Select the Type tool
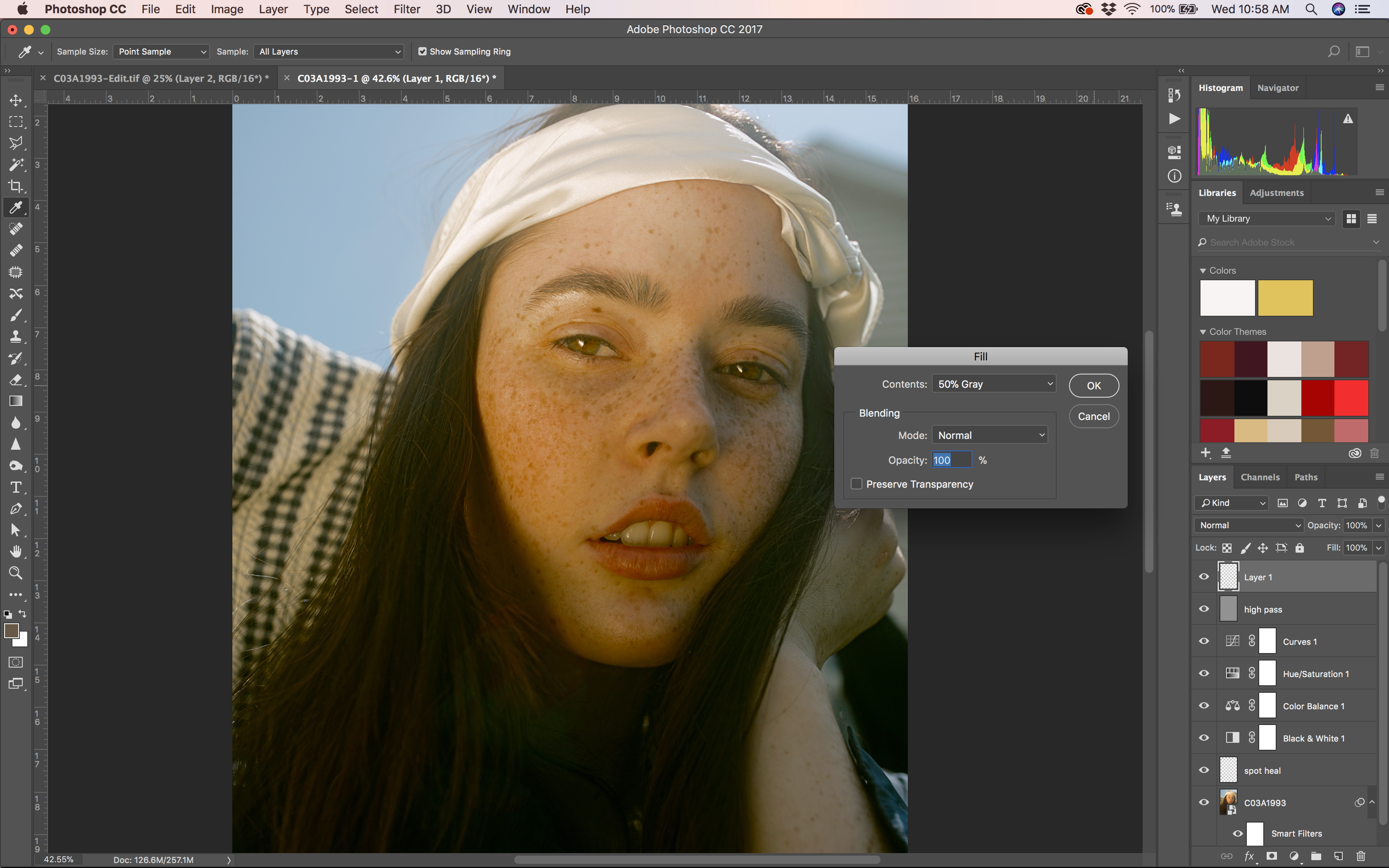 click(x=16, y=487)
